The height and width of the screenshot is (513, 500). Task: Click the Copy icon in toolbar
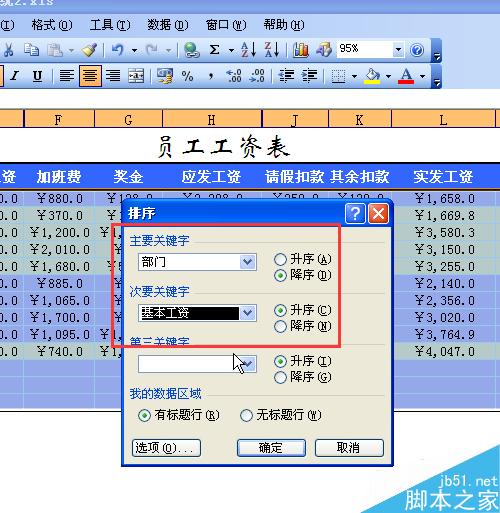point(32,50)
